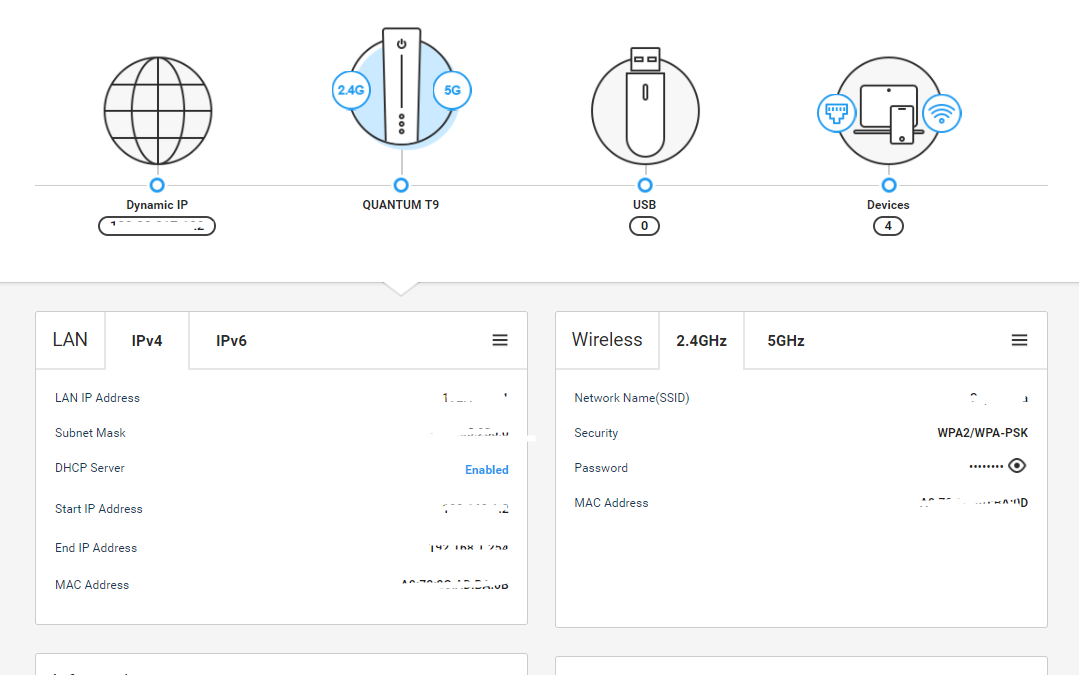Viewport: 1079px width, 675px height.
Task: Click the Password label in Wireless panel
Action: point(601,468)
